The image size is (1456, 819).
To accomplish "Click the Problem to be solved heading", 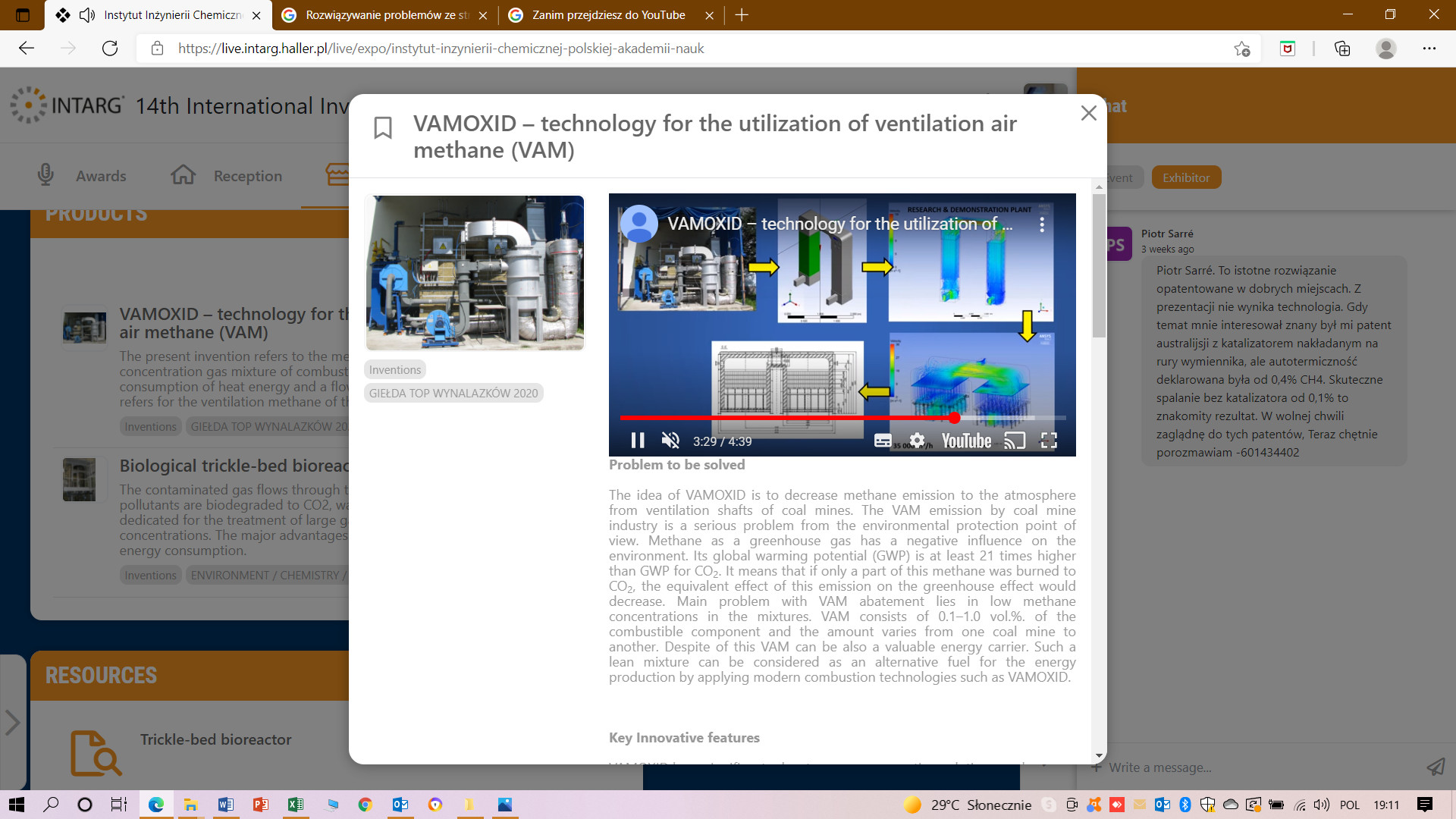I will [x=676, y=465].
